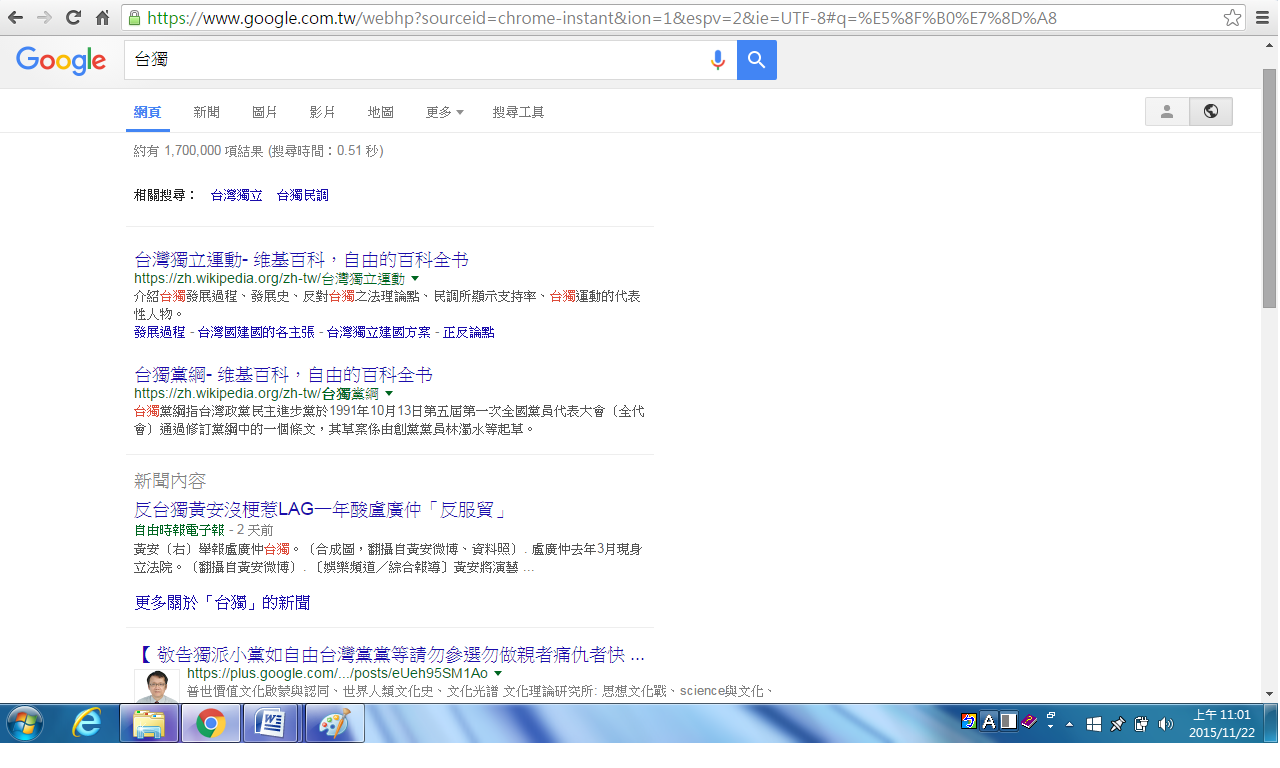
Task: Click the page scrollbar down arrow
Action: tap(1270, 693)
